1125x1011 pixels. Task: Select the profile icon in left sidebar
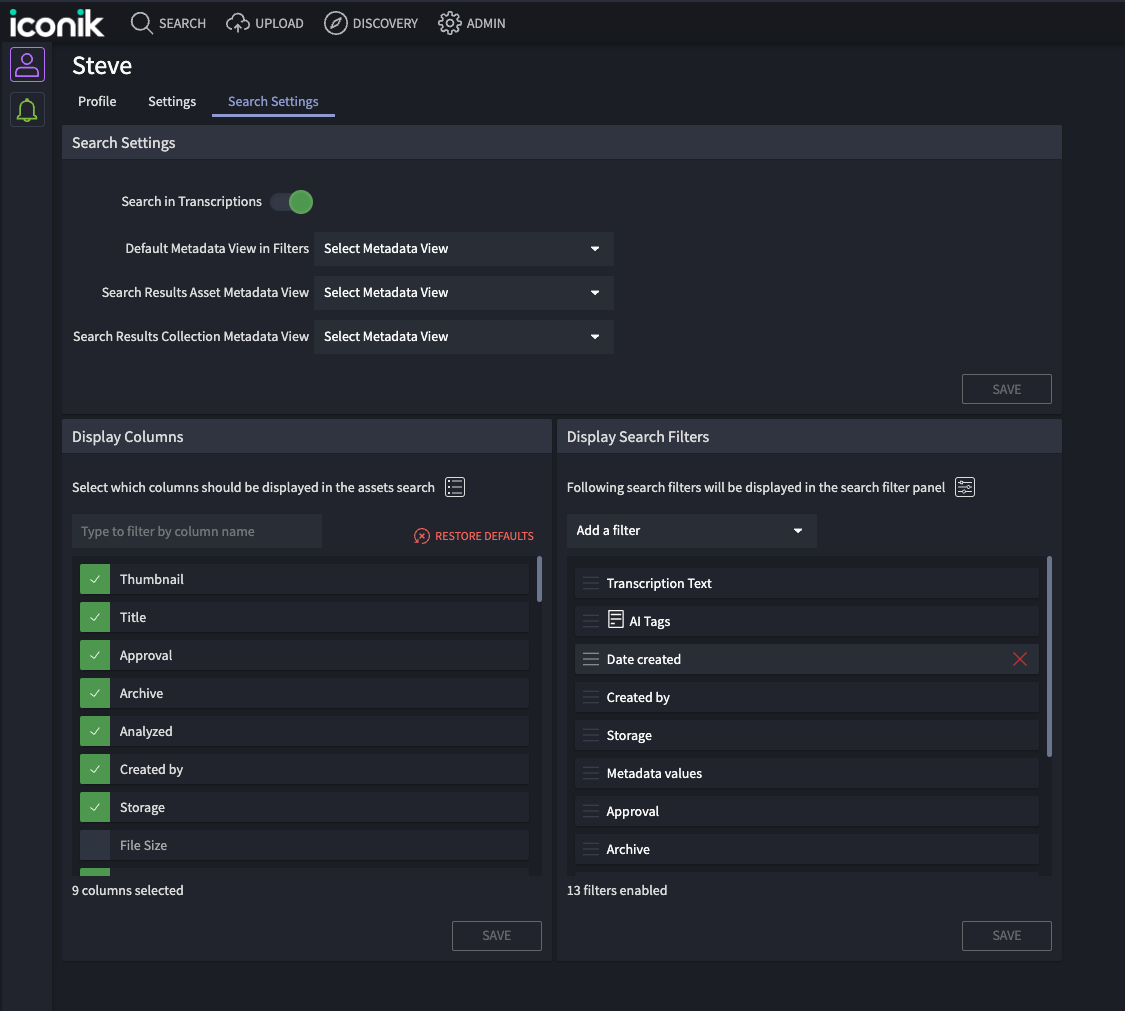click(x=27, y=64)
